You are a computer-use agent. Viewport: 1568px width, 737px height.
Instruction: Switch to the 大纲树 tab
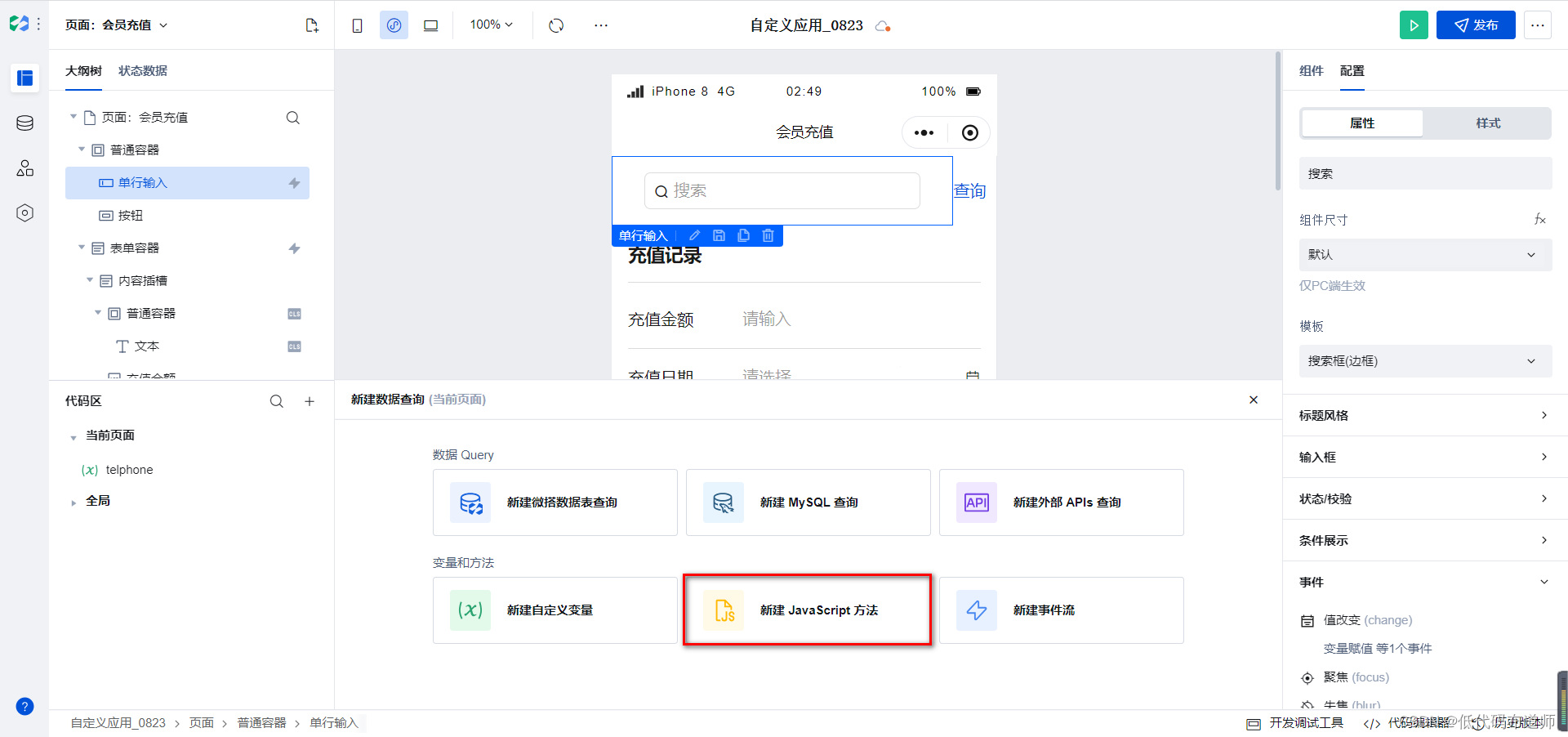pyautogui.click(x=83, y=71)
